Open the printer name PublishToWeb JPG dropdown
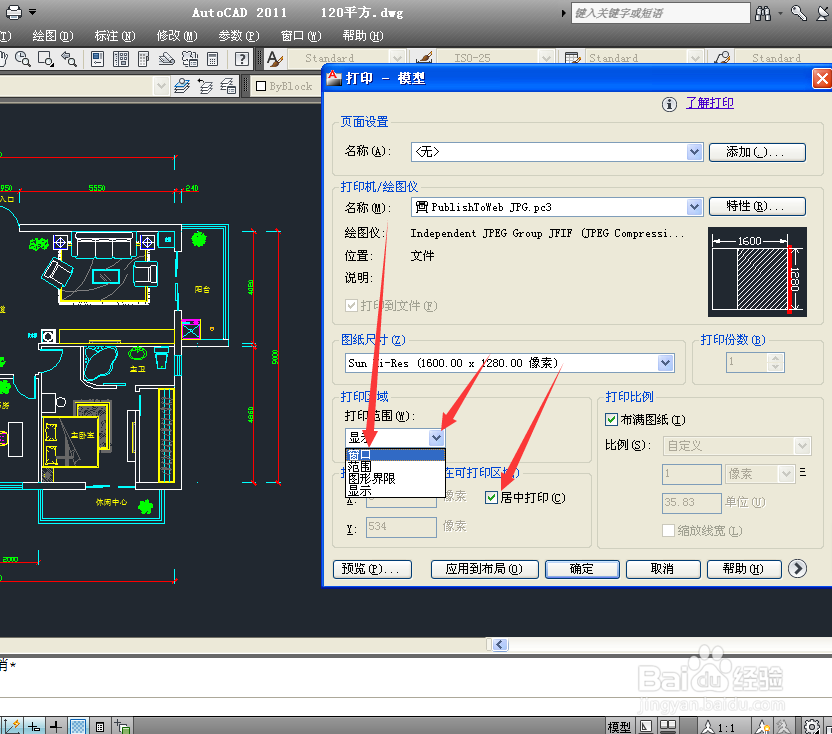 pyautogui.click(x=694, y=206)
